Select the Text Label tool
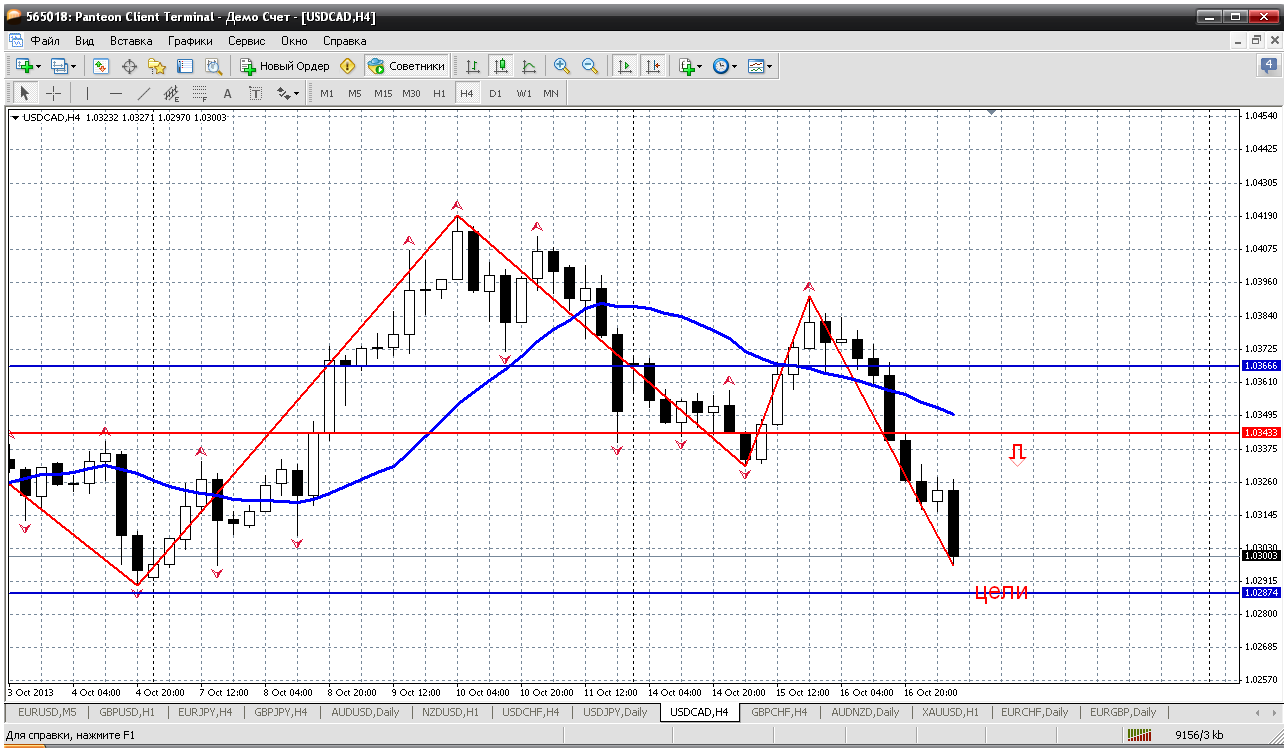 coord(256,93)
